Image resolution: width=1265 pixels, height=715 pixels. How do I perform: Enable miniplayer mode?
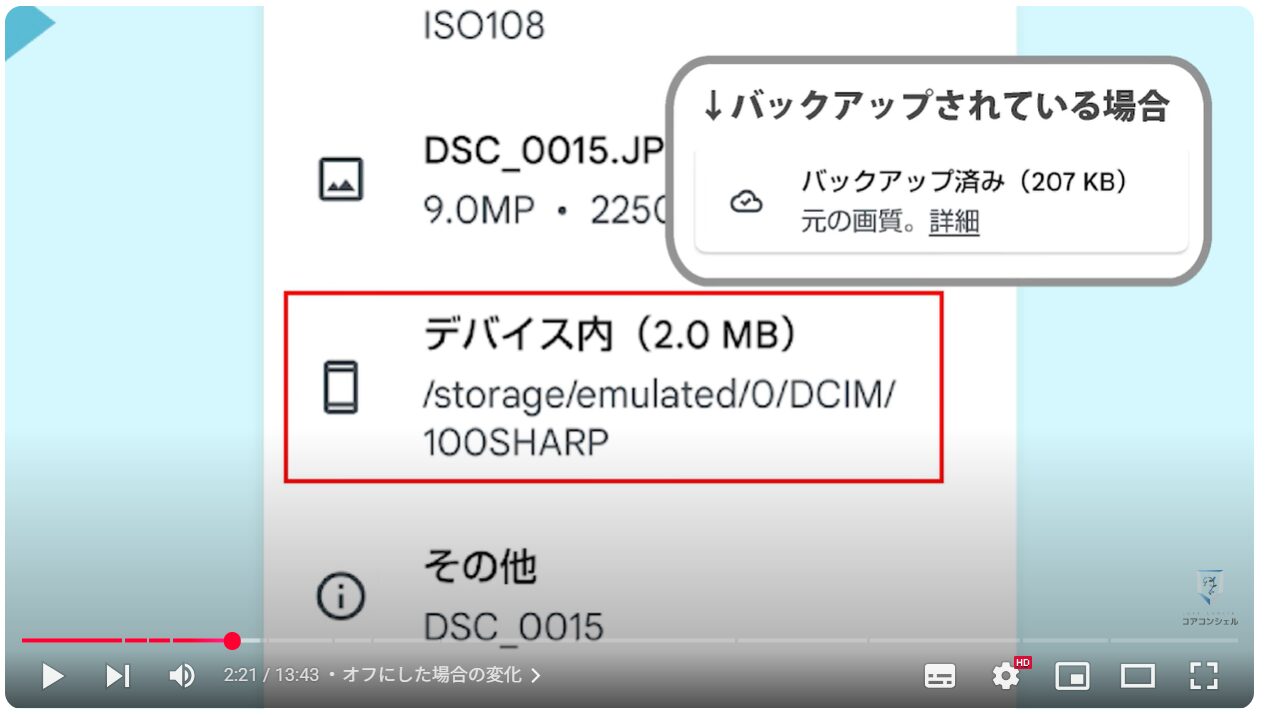click(x=1072, y=677)
